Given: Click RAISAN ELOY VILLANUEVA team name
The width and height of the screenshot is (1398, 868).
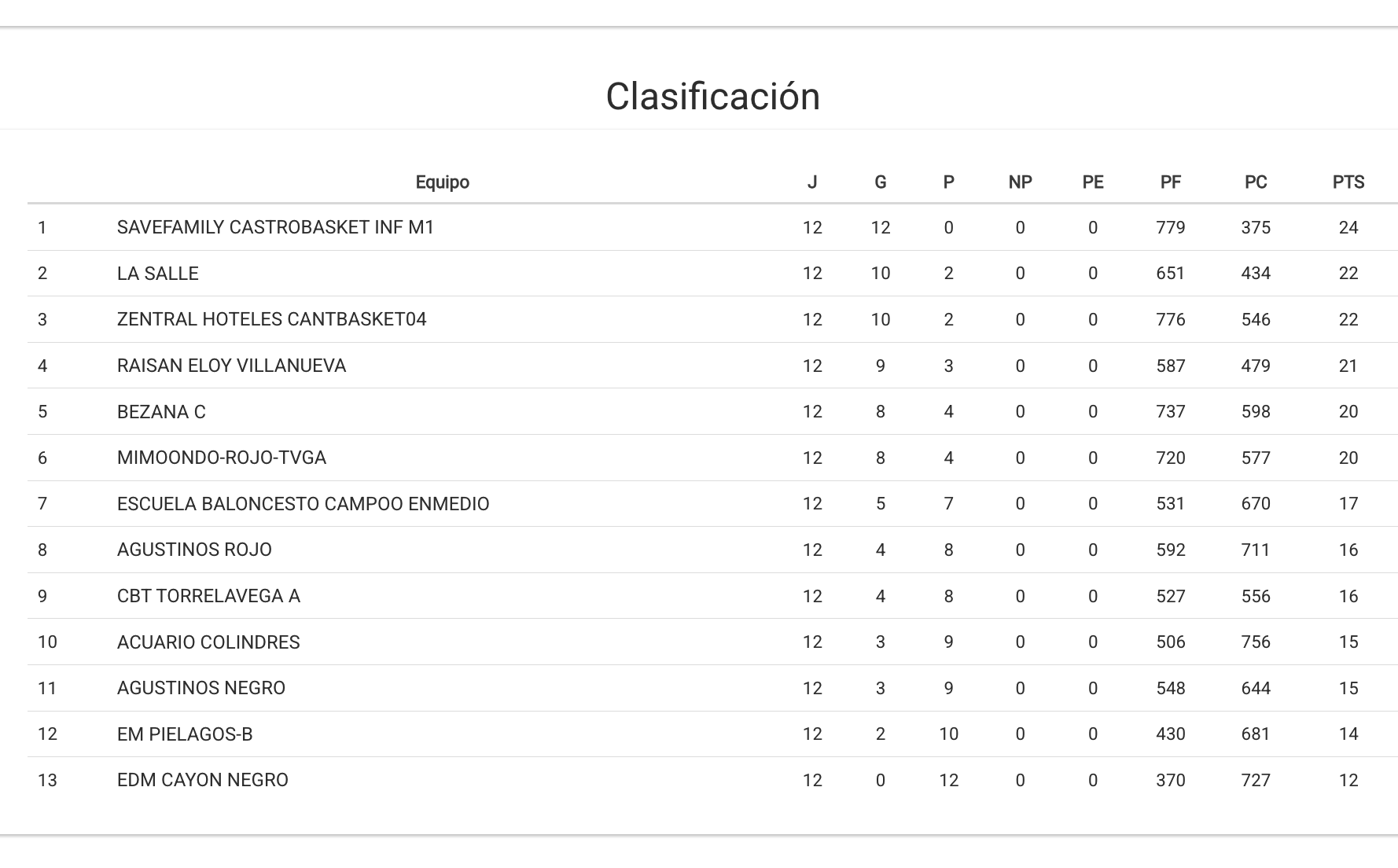Looking at the screenshot, I should point(231,366).
